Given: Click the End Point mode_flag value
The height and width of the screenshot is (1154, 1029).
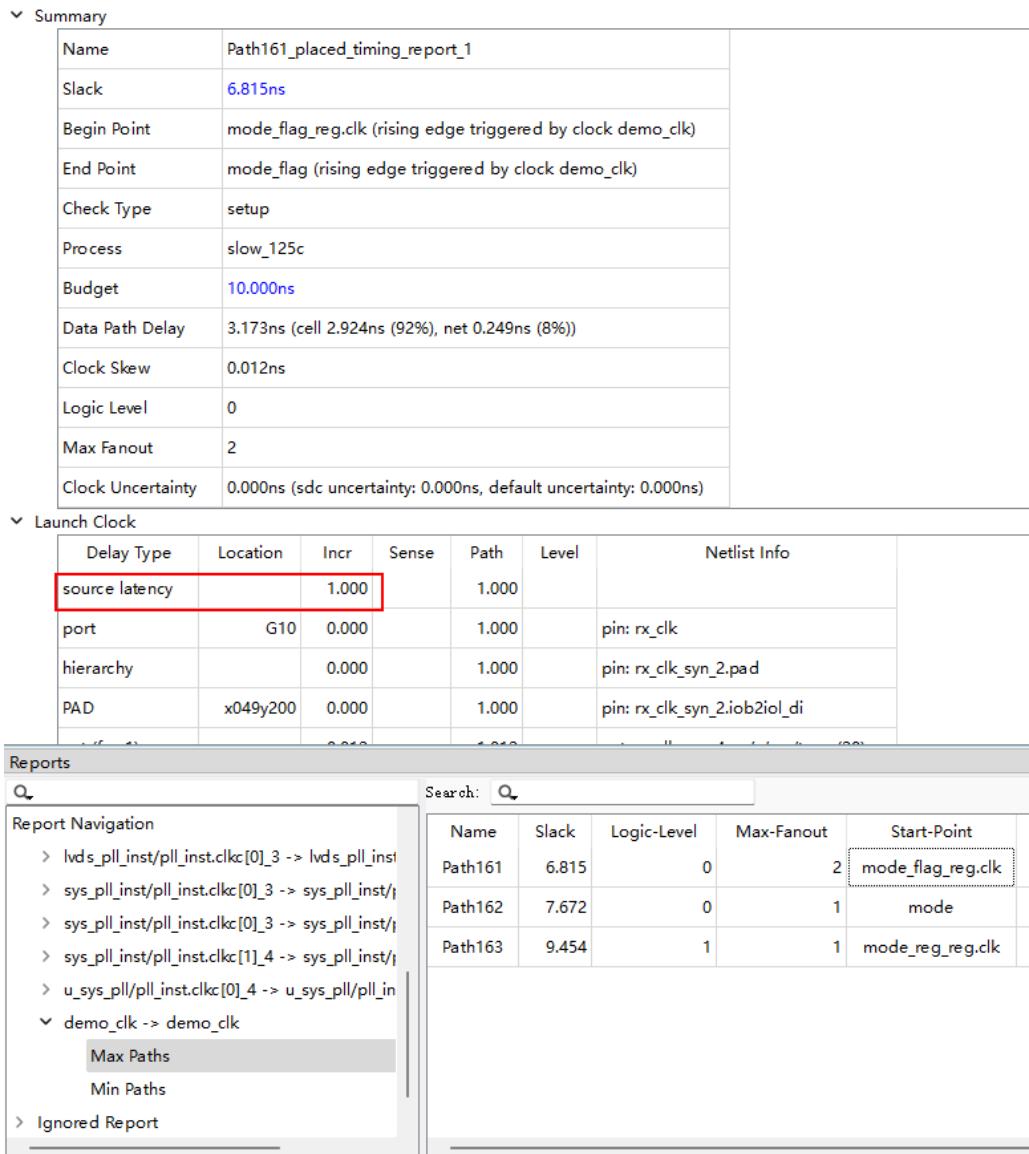Looking at the screenshot, I should pyautogui.click(x=431, y=169).
